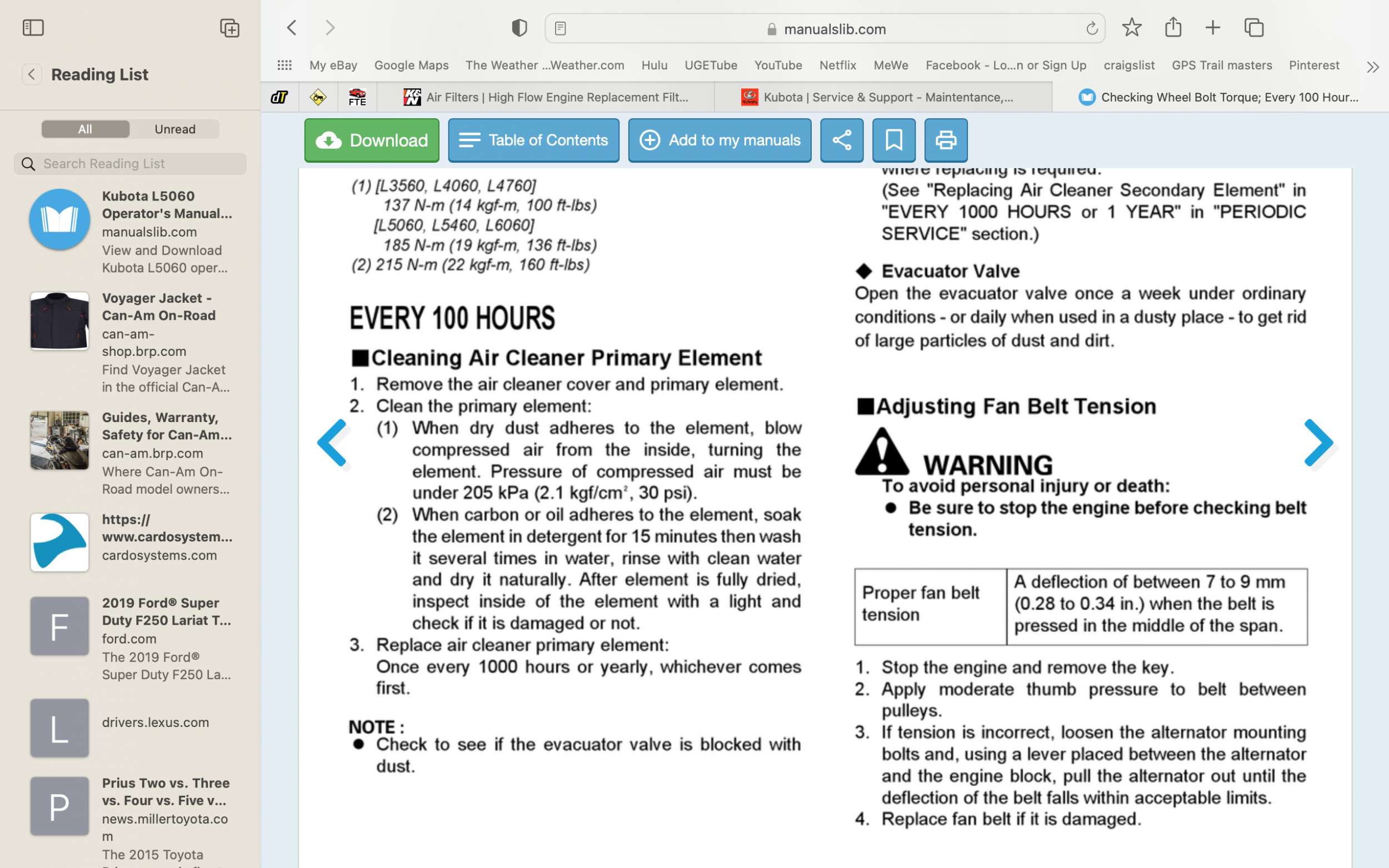
Task: Open GPS Trail masters bookmark
Action: tap(1221, 66)
